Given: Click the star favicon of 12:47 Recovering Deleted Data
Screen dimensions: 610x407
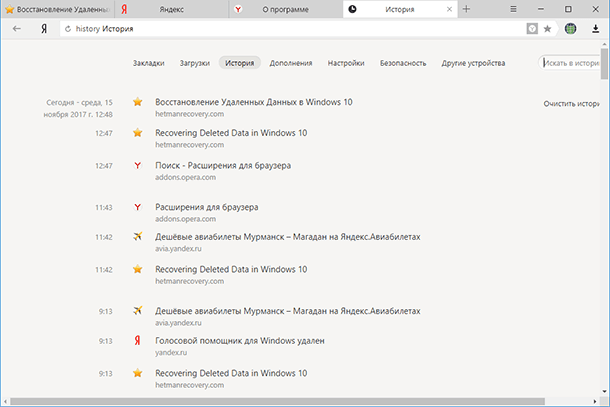Looking at the screenshot, I should (137, 133).
